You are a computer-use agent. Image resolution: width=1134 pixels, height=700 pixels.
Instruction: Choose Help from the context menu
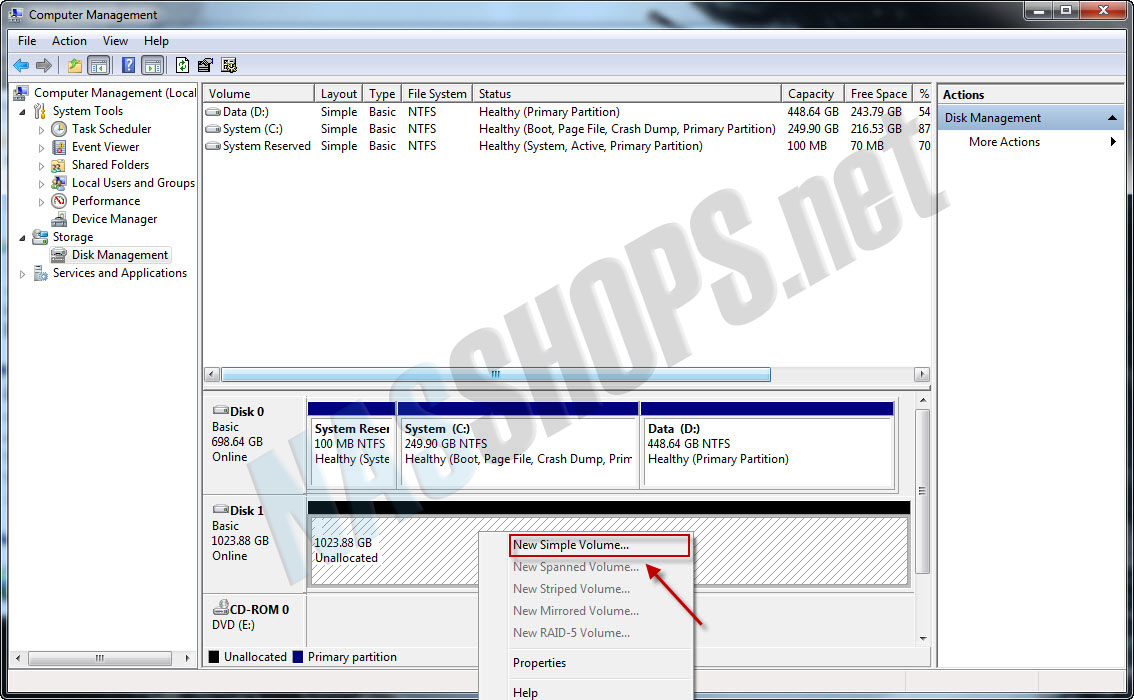[x=525, y=692]
